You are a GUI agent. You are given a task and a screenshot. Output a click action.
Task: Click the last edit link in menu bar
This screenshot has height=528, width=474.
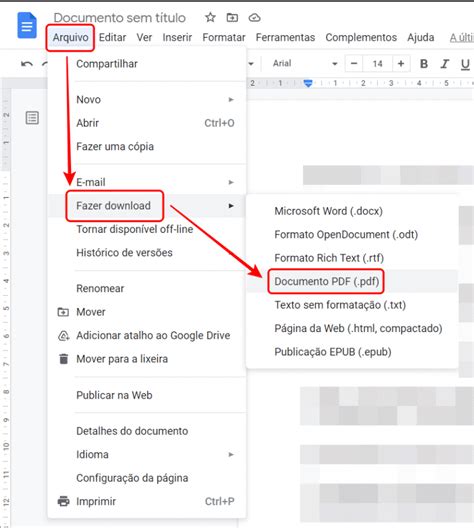coord(462,38)
